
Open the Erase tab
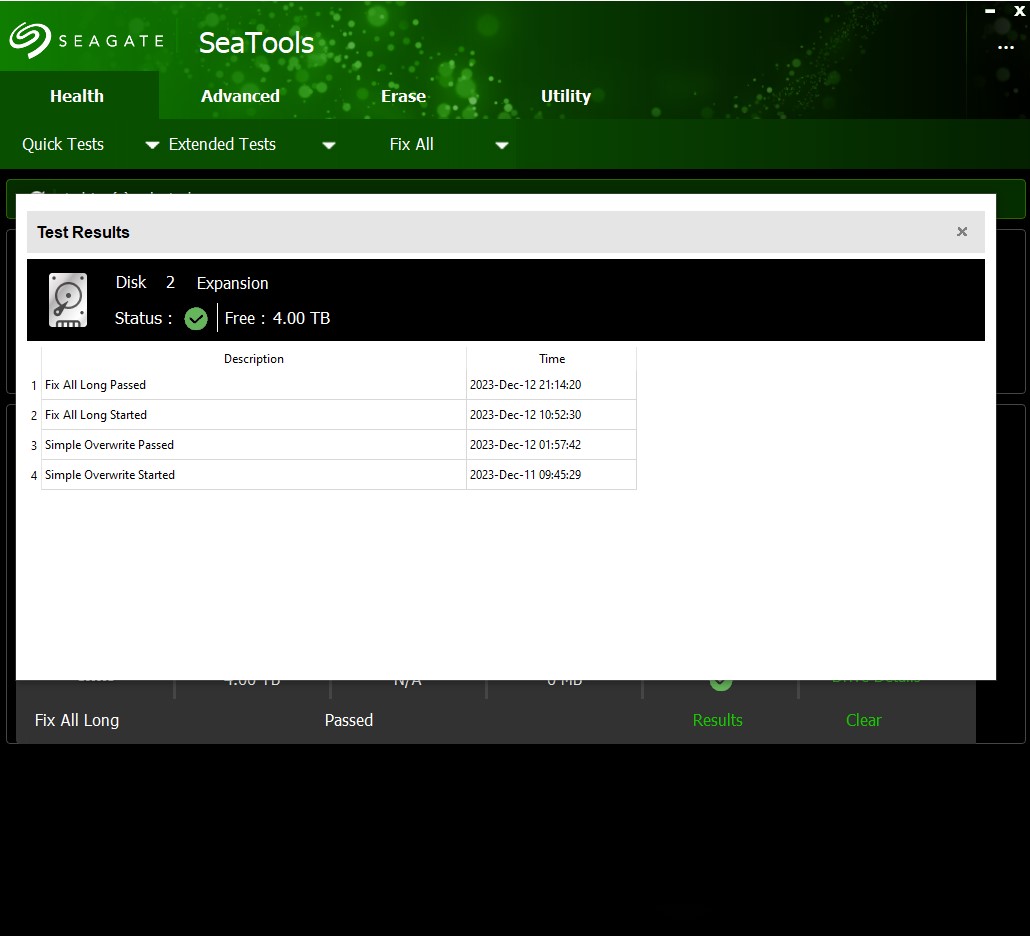pos(403,96)
